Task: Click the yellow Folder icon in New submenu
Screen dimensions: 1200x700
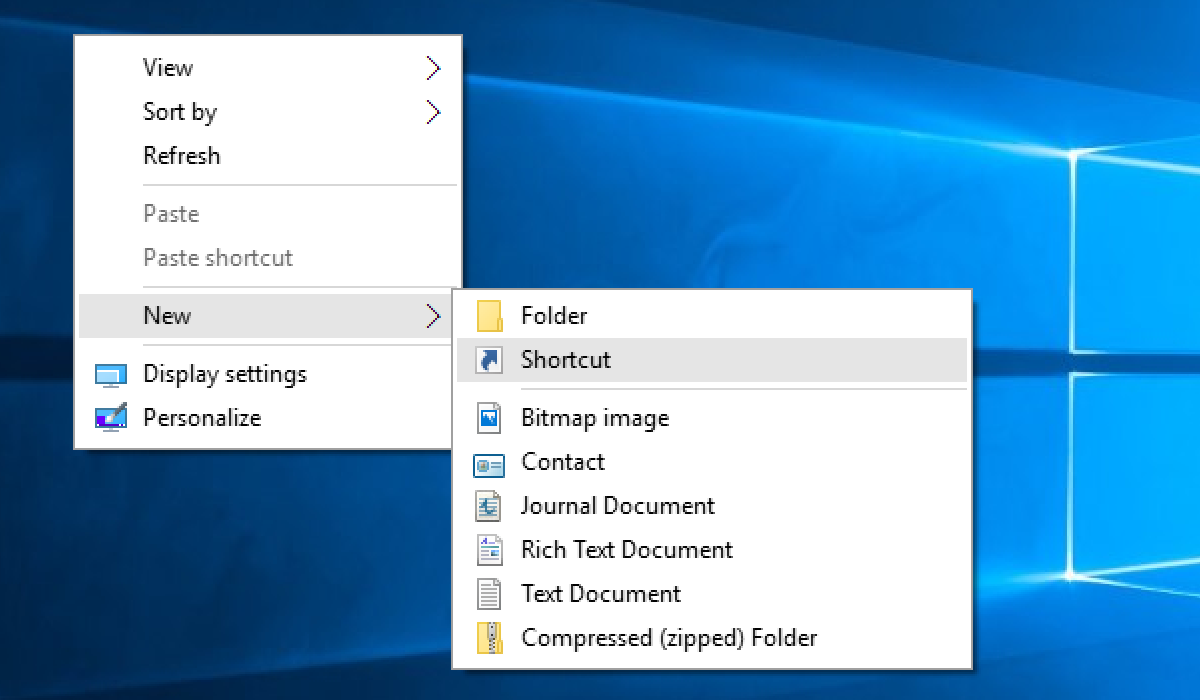Action: coord(489,316)
